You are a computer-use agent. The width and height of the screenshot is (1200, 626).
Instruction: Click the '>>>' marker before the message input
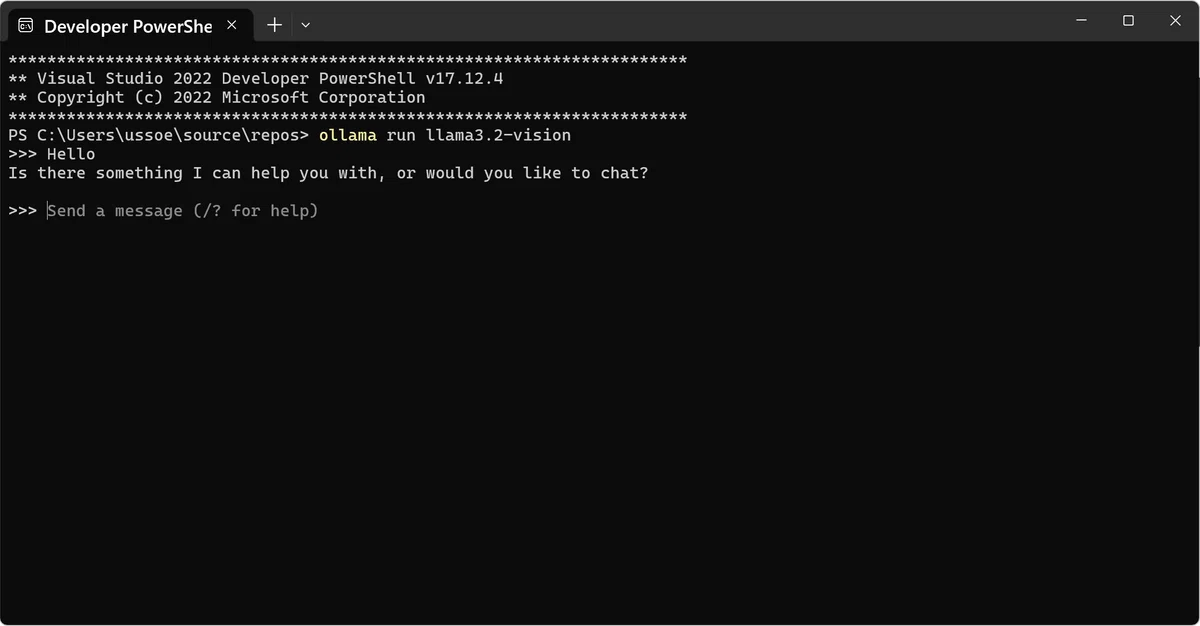[23, 211]
